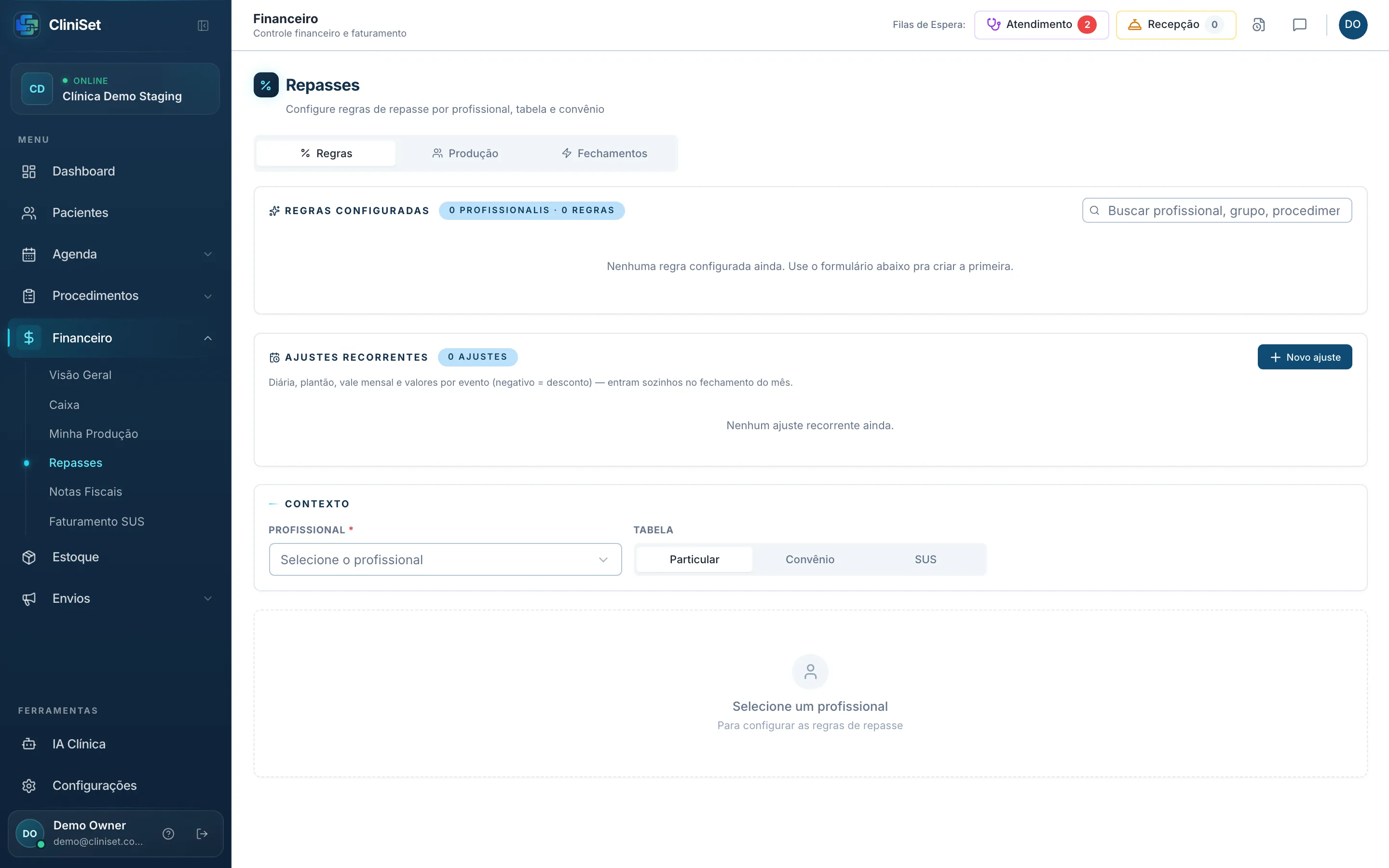Click the Procedimentos clipboard icon
This screenshot has width=1389, height=868.
(x=29, y=296)
